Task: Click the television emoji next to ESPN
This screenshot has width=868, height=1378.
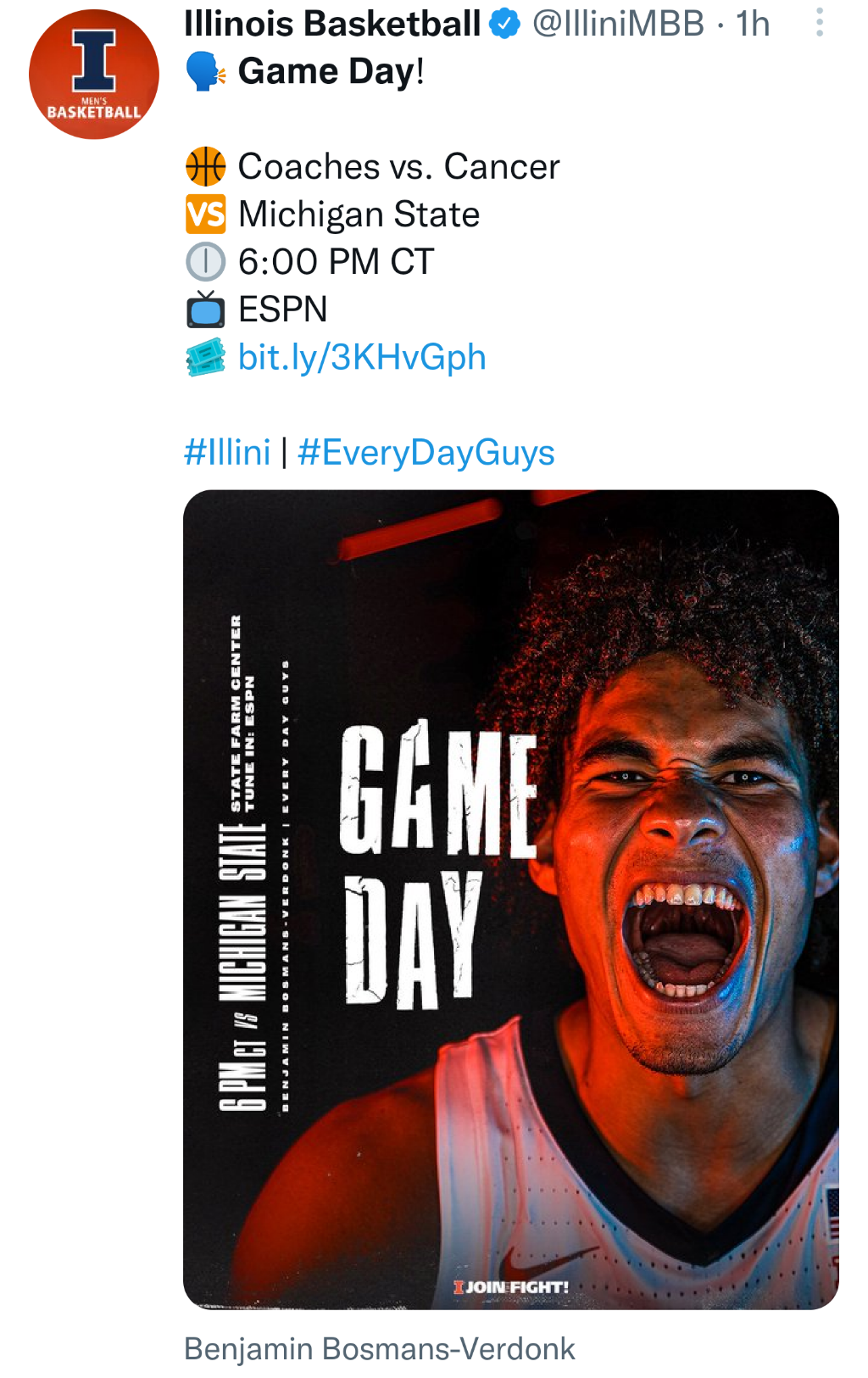Action: click(205, 310)
